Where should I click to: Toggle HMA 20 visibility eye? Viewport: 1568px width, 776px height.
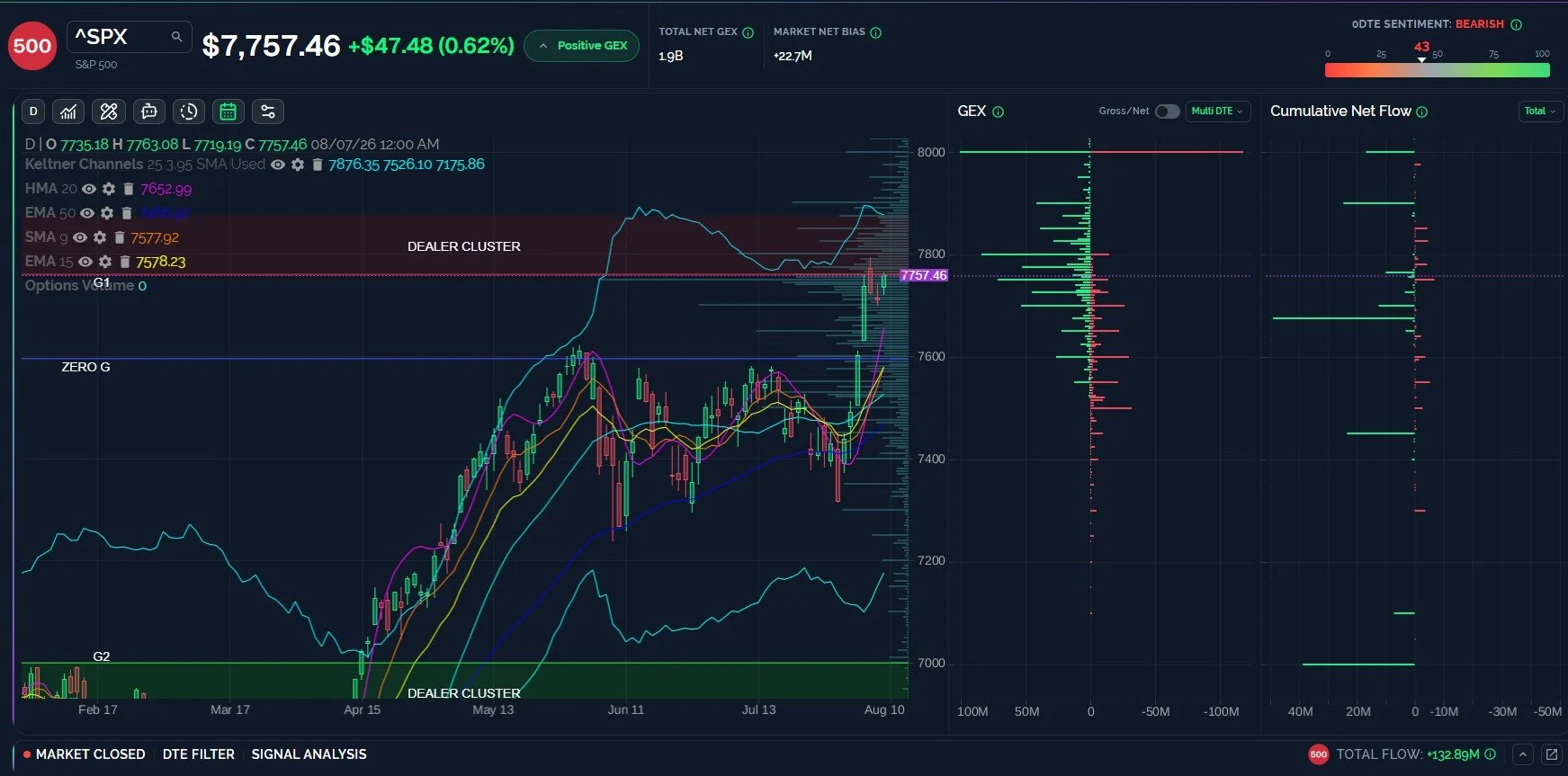tap(89, 189)
